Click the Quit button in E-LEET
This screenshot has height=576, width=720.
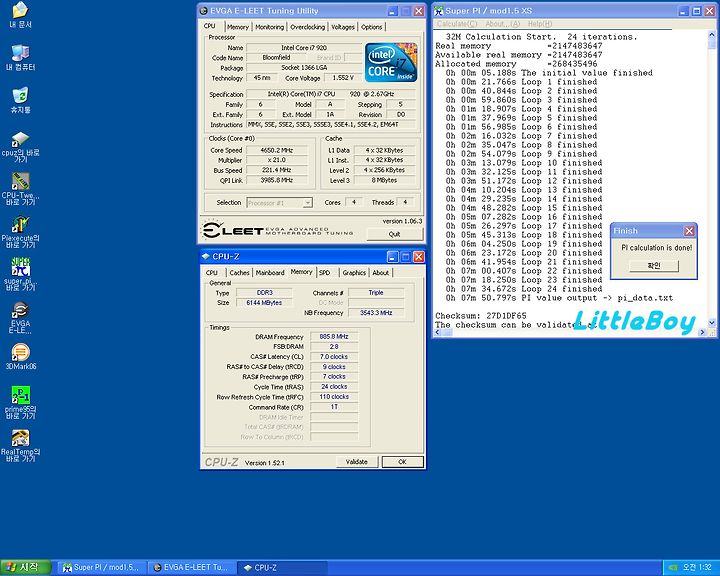pyautogui.click(x=394, y=234)
